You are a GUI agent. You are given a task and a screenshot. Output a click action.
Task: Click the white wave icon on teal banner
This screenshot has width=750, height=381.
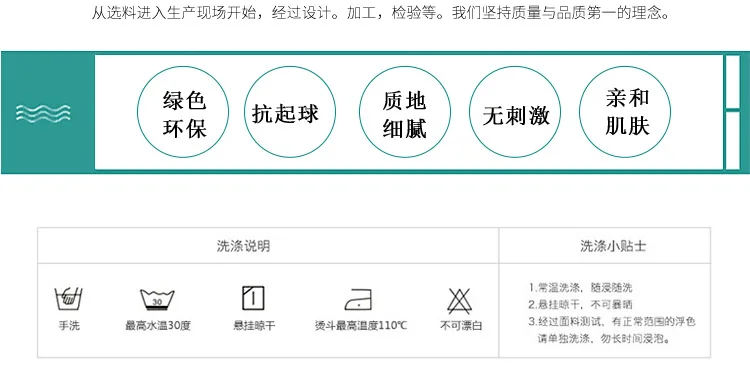tap(43, 113)
